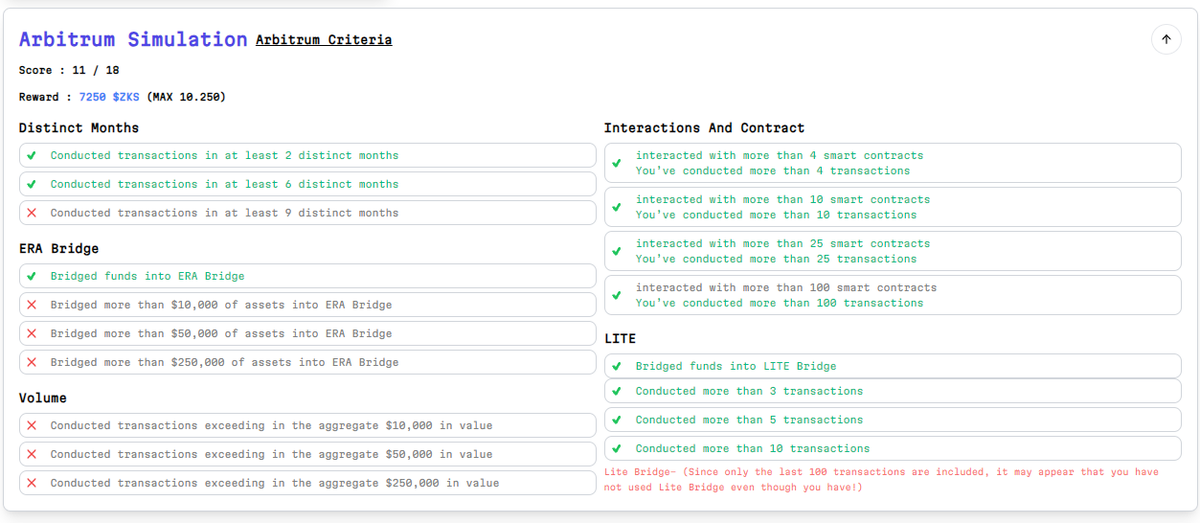The height and width of the screenshot is (523, 1200).
Task: Select 'interacted with more than 4 smart contracts'
Action: 780,155
